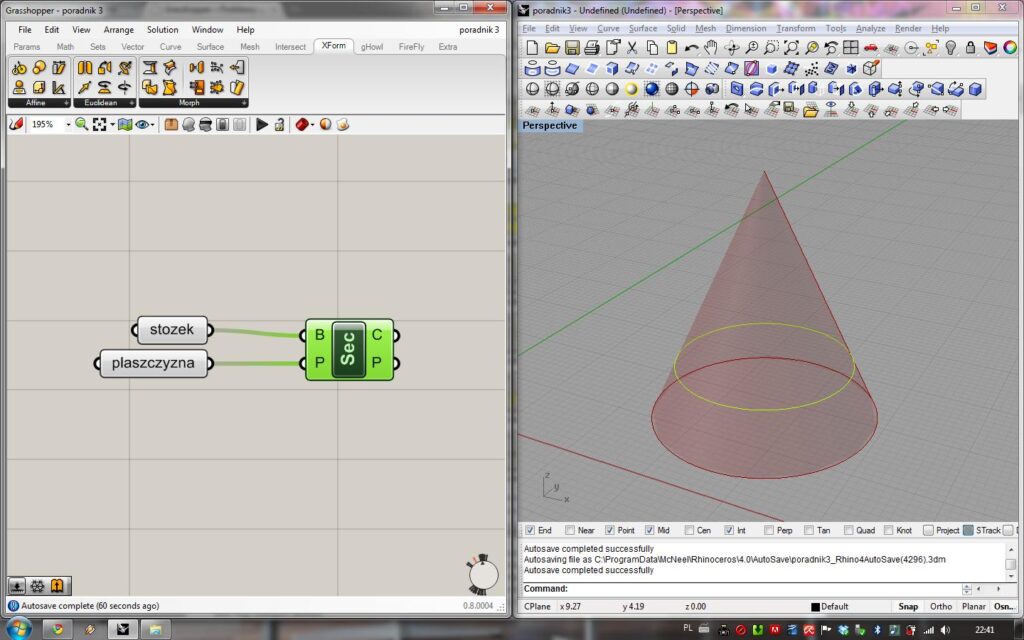Click the compass widget on Grasshopper canvas
The width and height of the screenshot is (1024, 640).
pyautogui.click(x=483, y=574)
